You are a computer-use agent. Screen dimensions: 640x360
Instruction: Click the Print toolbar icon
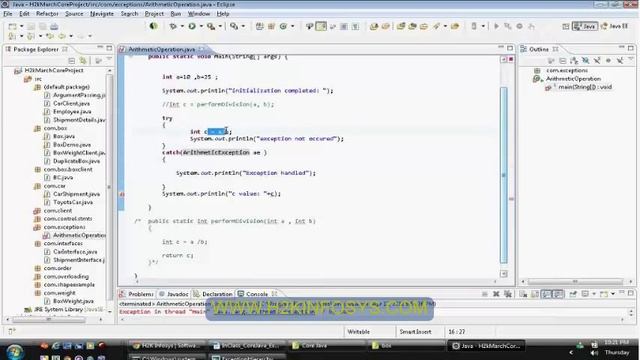click(x=54, y=27)
